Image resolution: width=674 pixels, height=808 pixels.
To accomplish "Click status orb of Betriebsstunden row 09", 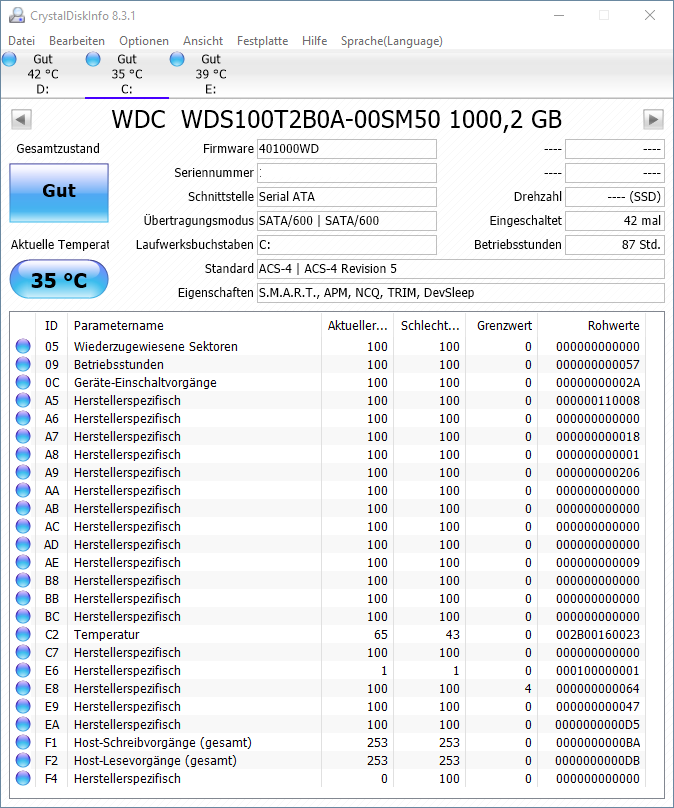I will [23, 364].
